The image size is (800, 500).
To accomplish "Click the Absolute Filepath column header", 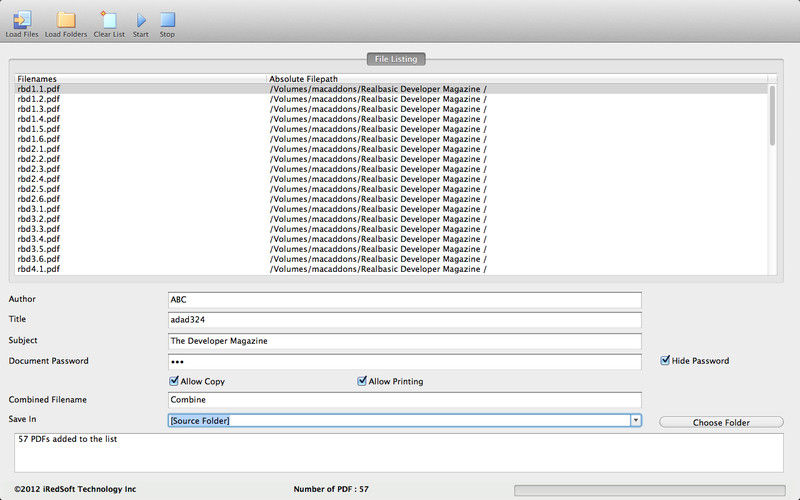I will point(517,79).
